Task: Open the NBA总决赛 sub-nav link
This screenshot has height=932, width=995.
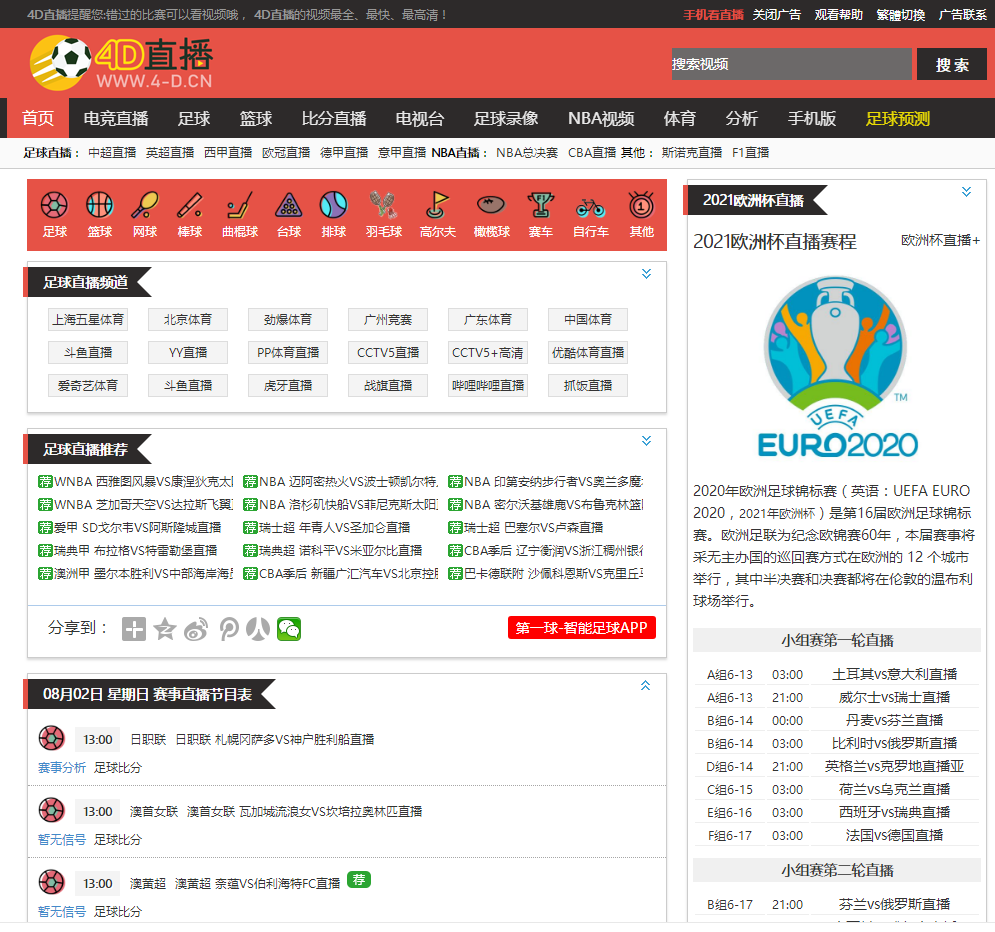Action: (x=527, y=152)
